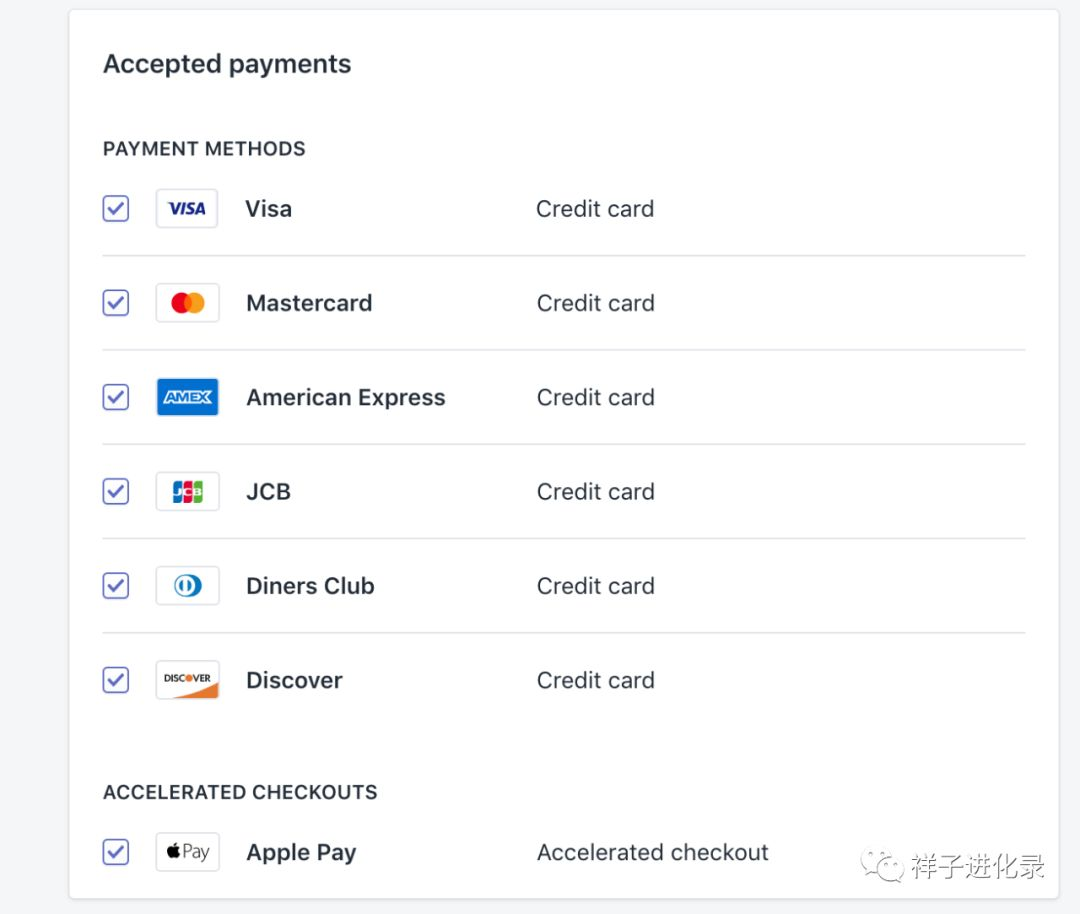1080x914 pixels.
Task: Click the American Express label text
Action: (345, 397)
